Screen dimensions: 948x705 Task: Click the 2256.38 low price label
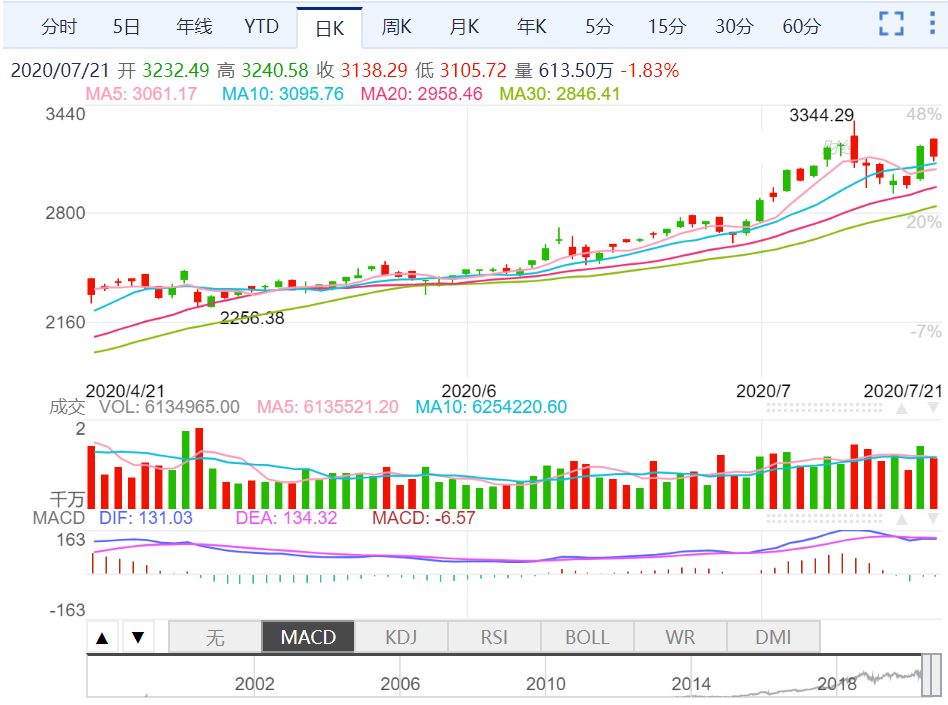click(x=252, y=318)
